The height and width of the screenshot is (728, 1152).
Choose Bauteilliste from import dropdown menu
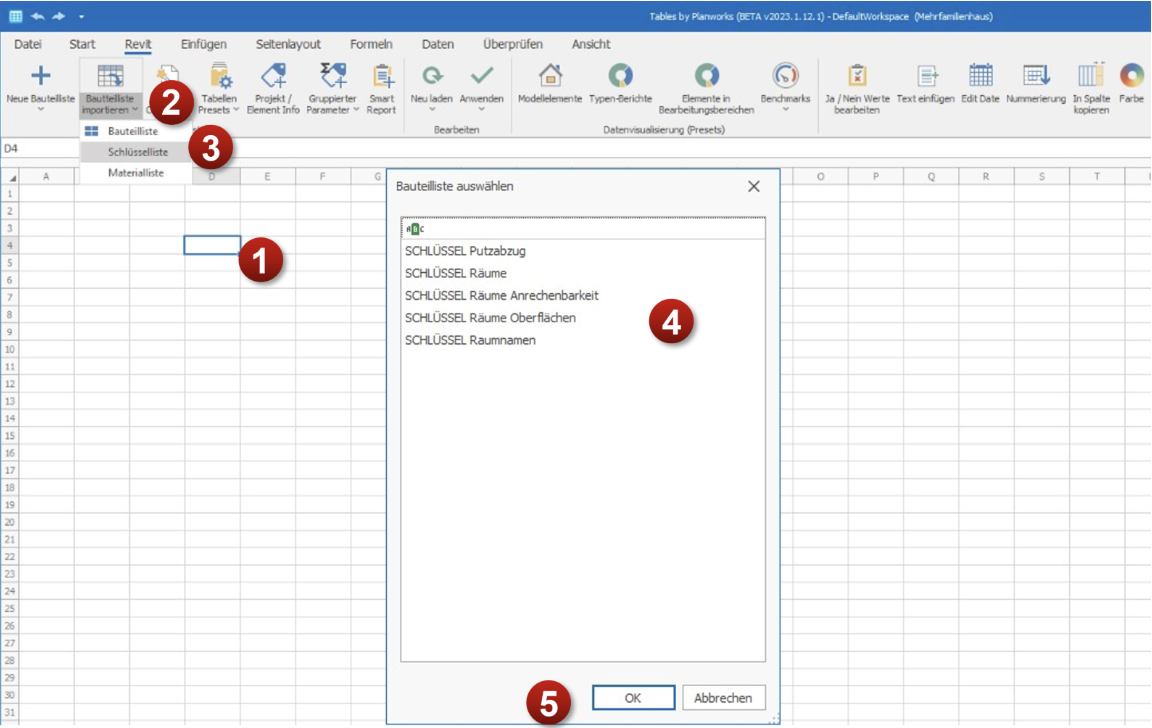[x=136, y=131]
